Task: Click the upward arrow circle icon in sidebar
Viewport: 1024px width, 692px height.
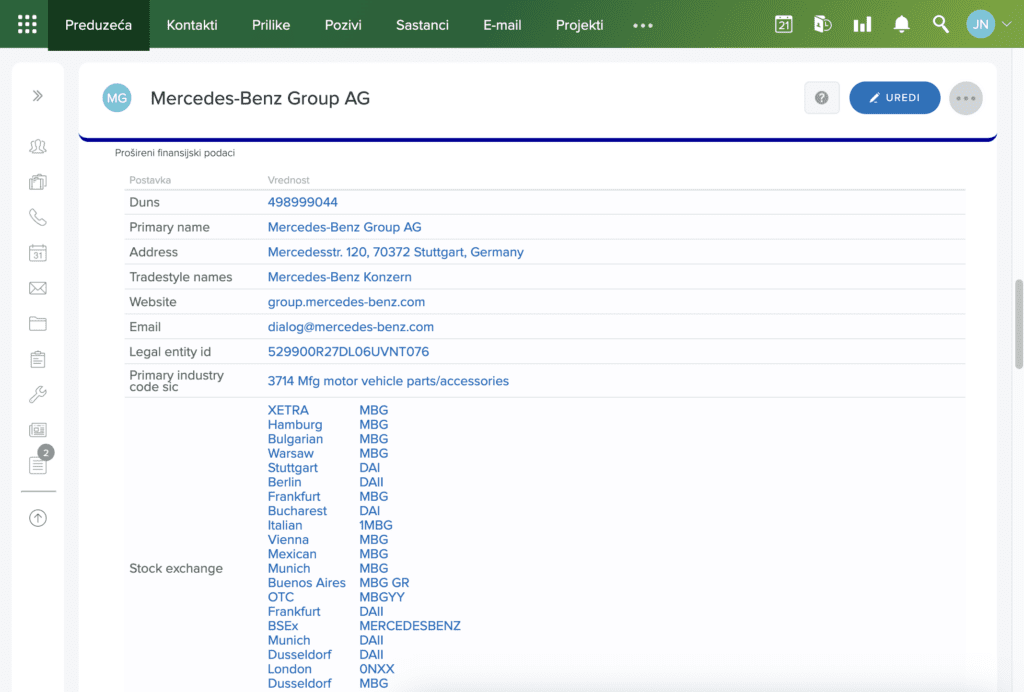Action: [x=38, y=518]
